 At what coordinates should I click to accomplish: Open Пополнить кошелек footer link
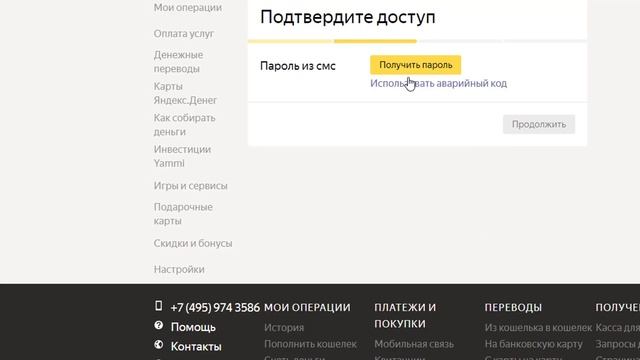pos(311,344)
